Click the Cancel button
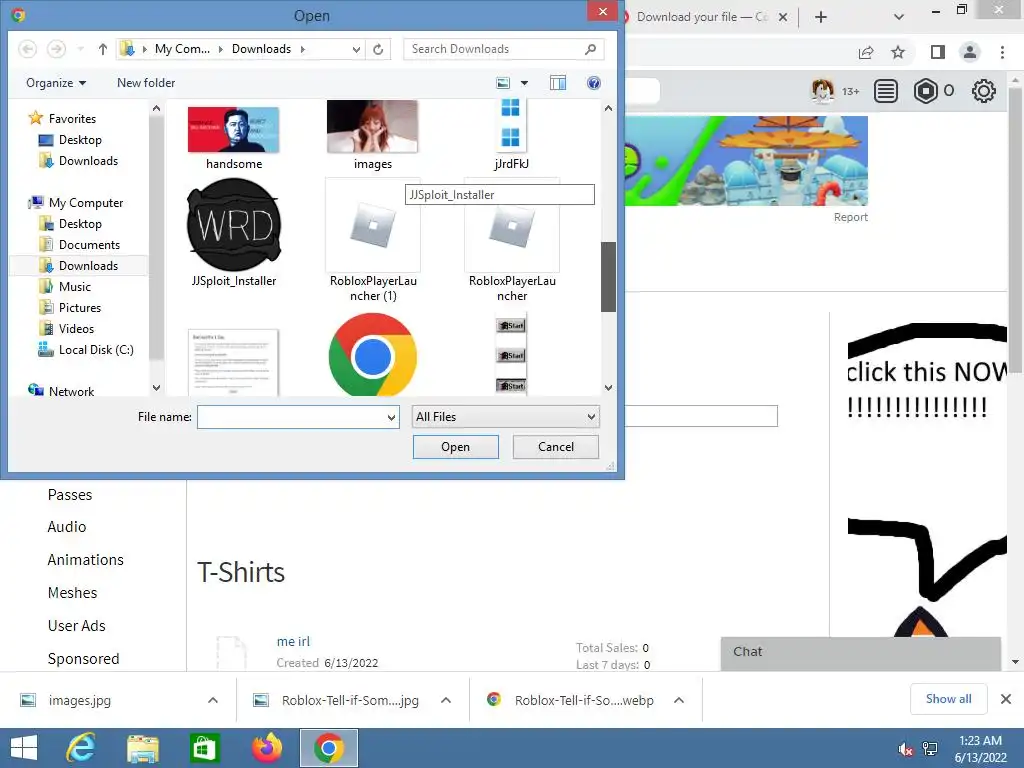This screenshot has width=1024, height=768. 556,447
